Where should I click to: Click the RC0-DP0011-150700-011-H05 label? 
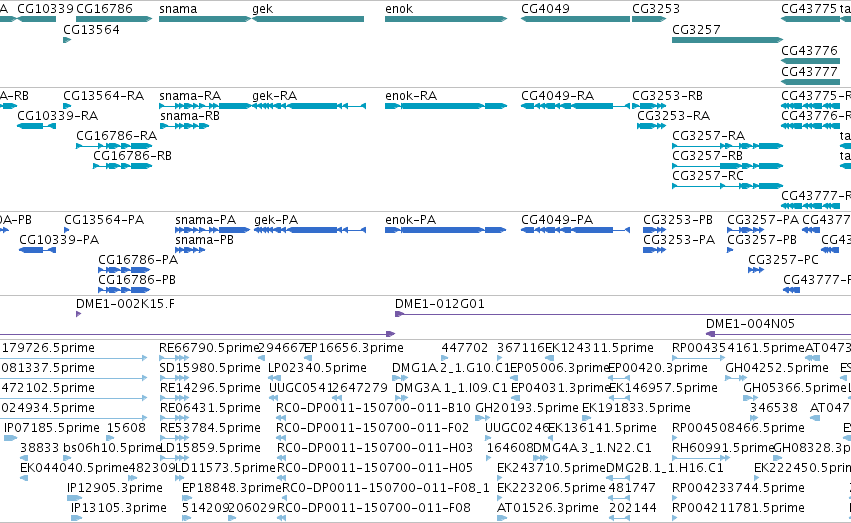(375, 468)
